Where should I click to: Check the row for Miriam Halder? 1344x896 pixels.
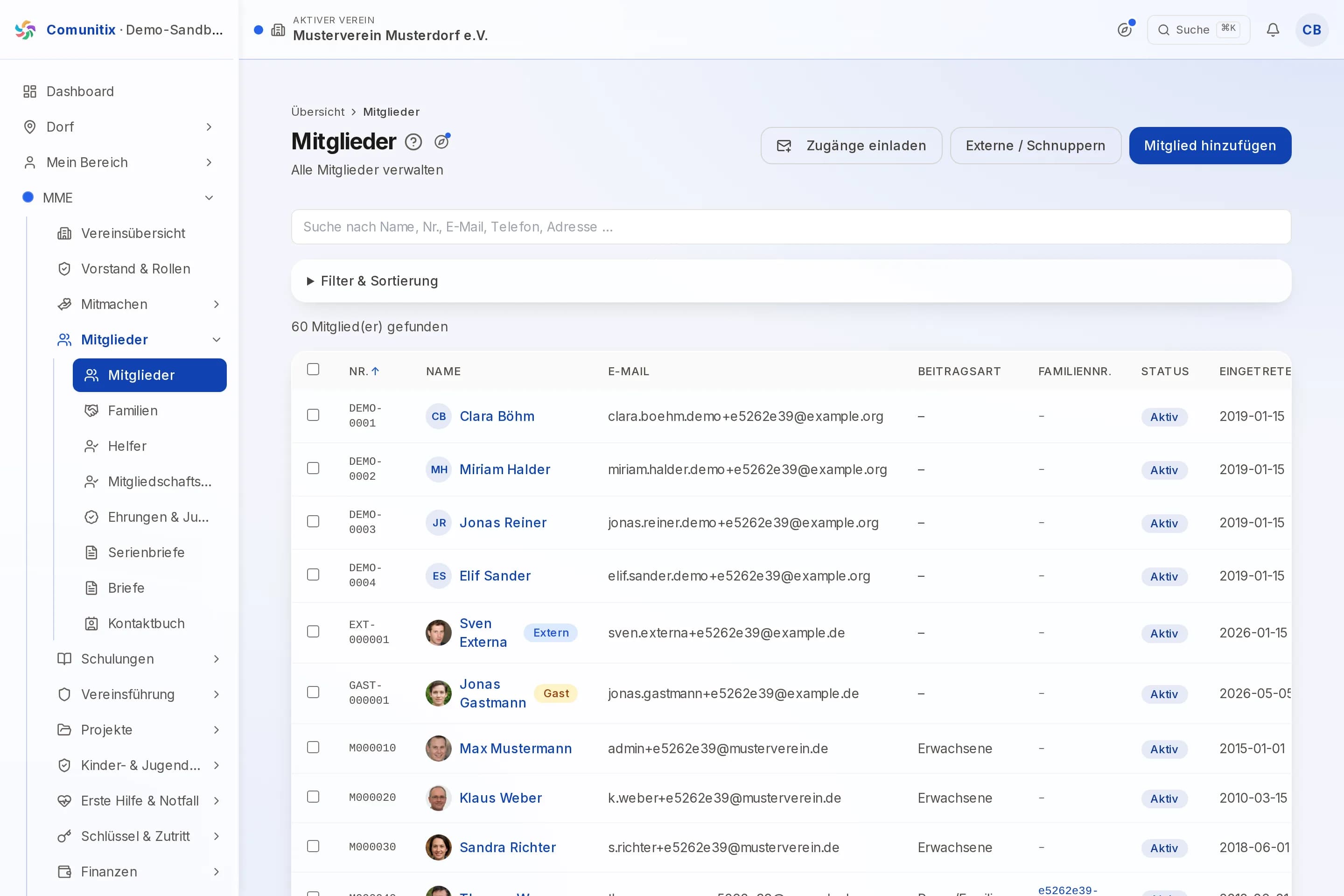tap(313, 468)
